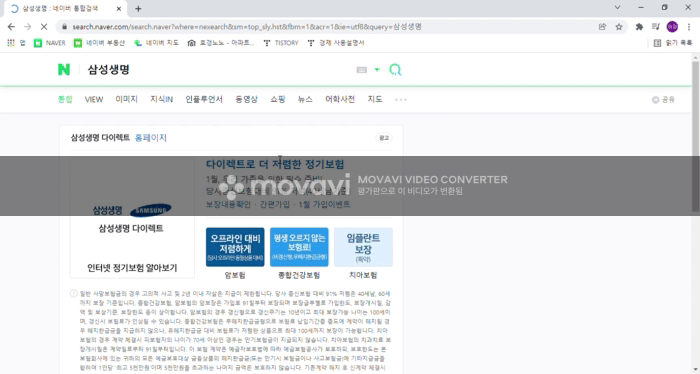Click the green search magnifier button
Image resolution: width=700 pixels, height=374 pixels.
point(395,70)
